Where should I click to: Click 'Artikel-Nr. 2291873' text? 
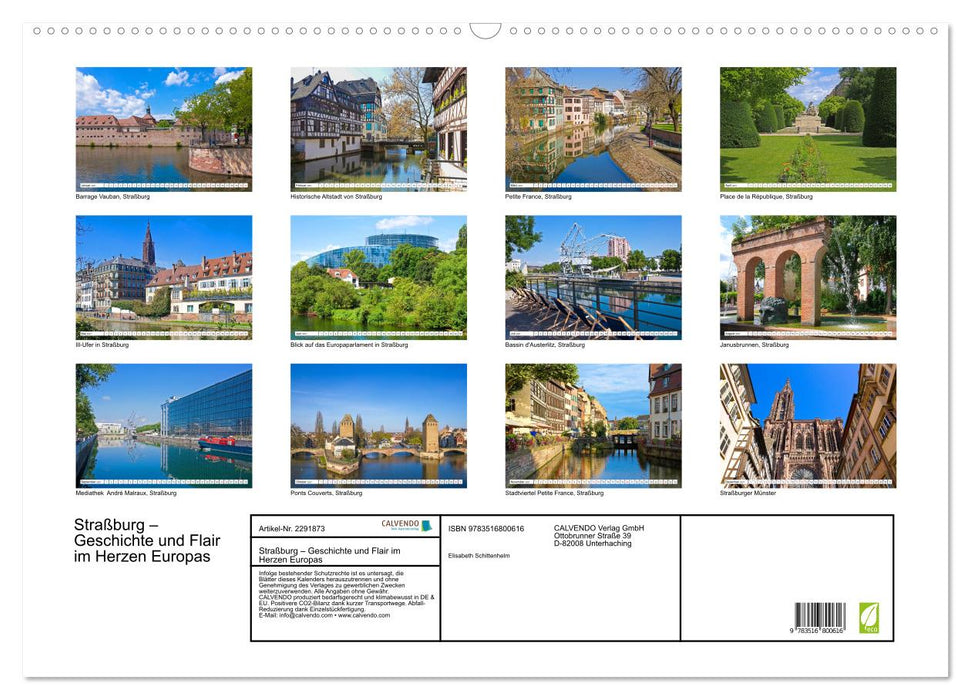(x=292, y=528)
